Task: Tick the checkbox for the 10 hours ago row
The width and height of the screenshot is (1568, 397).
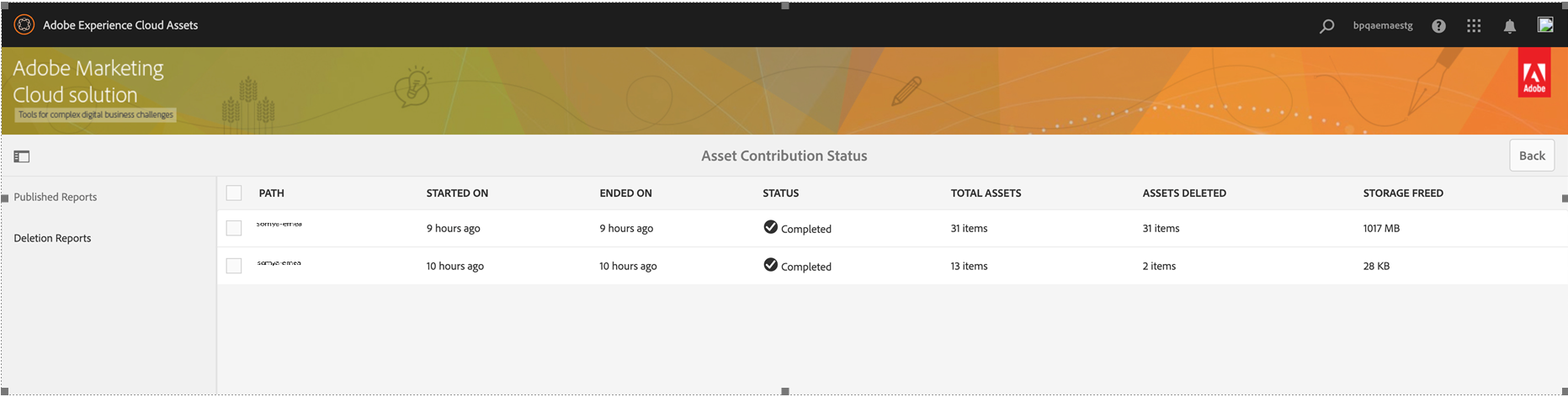Action: click(x=234, y=266)
